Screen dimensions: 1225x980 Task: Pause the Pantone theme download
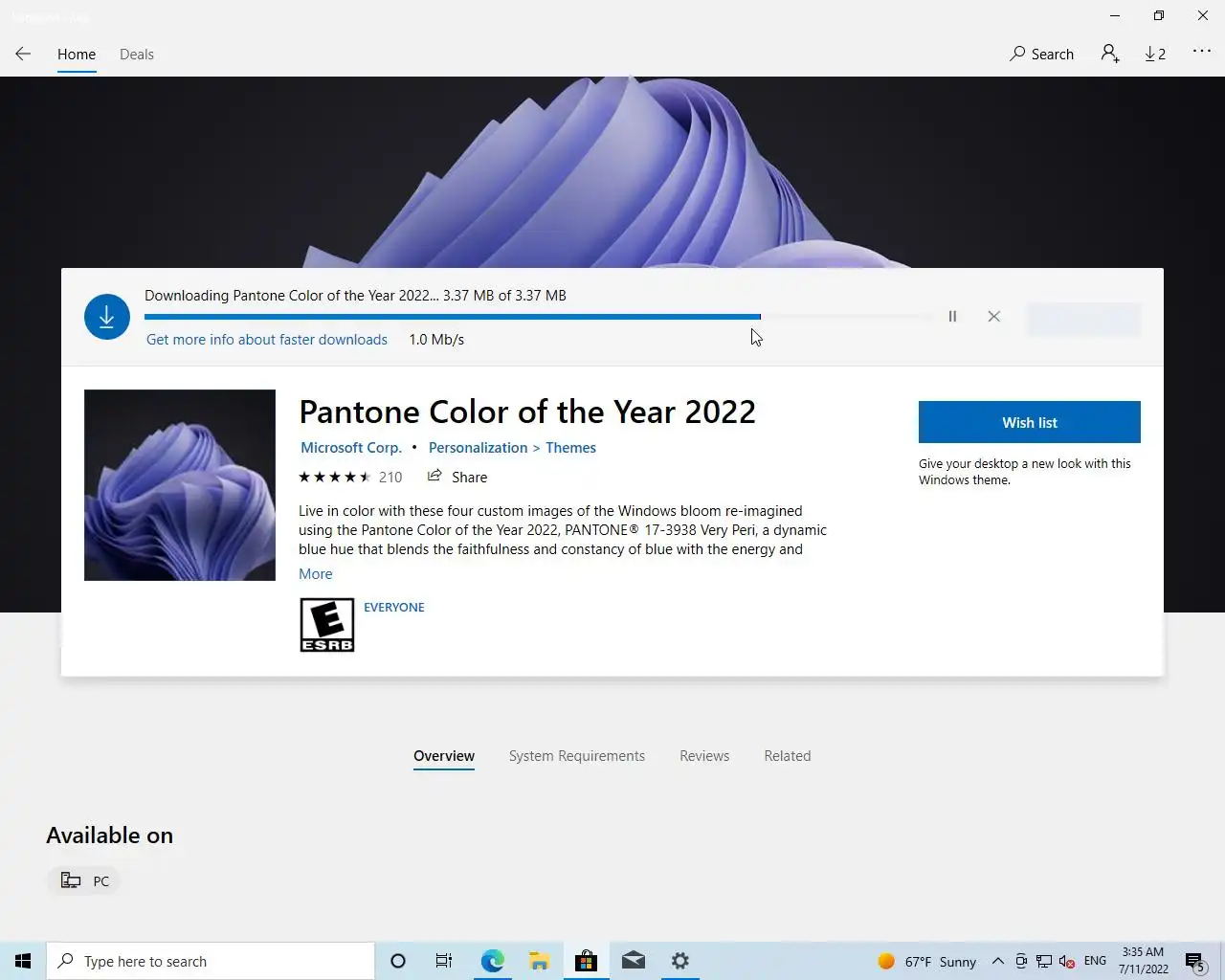coord(952,317)
